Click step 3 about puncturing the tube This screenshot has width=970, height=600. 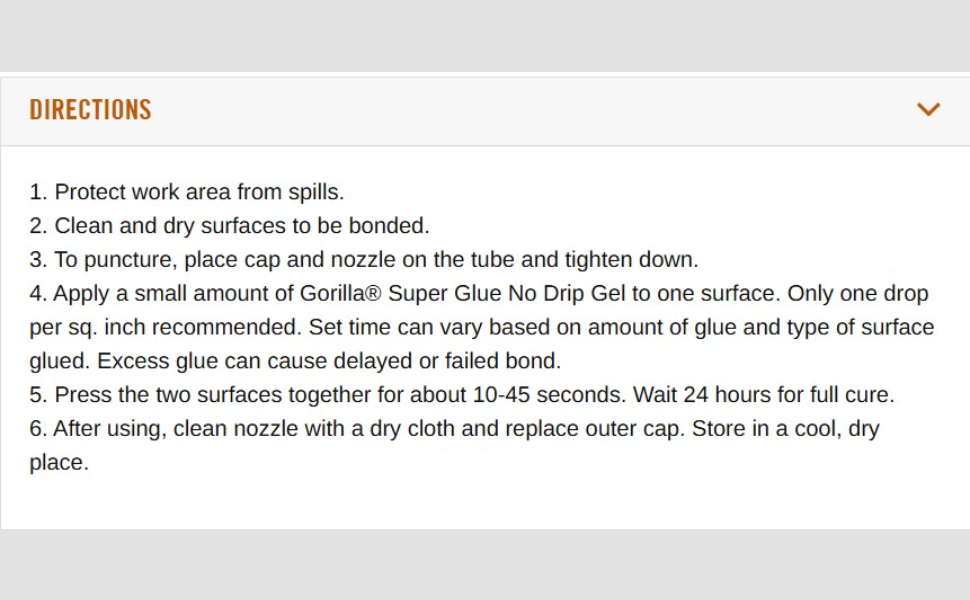tap(364, 260)
